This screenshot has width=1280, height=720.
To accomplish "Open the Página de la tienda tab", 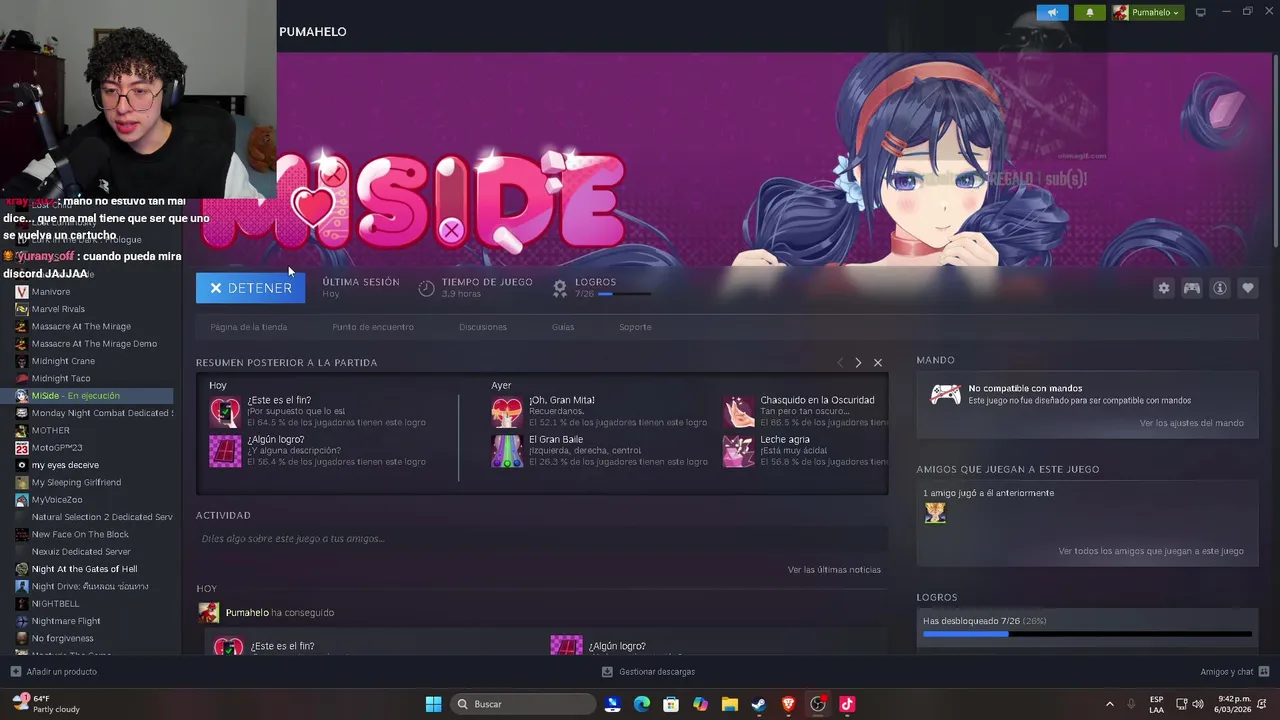I will pos(249,327).
